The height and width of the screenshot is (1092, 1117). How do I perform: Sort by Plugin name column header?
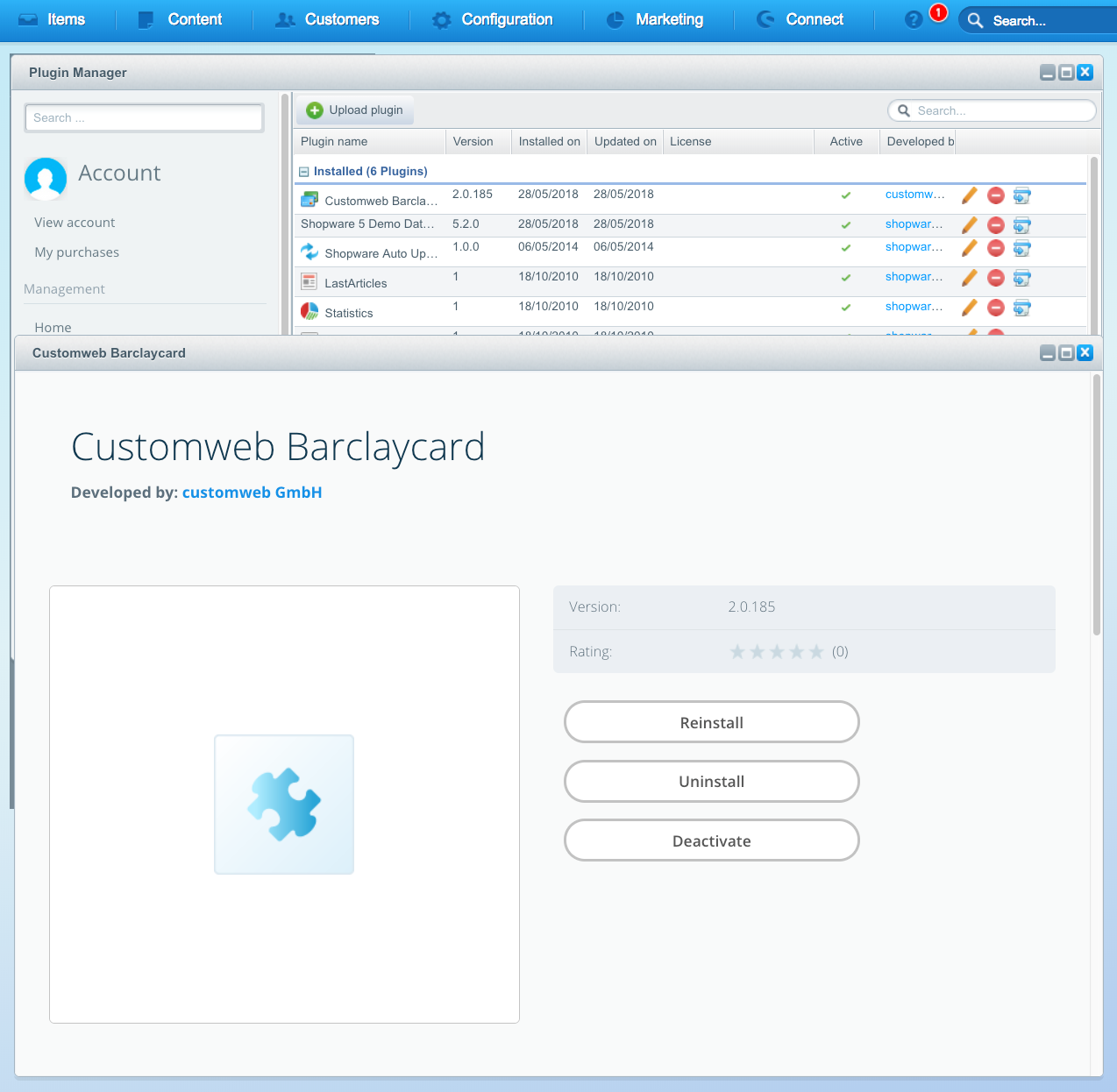click(x=369, y=141)
